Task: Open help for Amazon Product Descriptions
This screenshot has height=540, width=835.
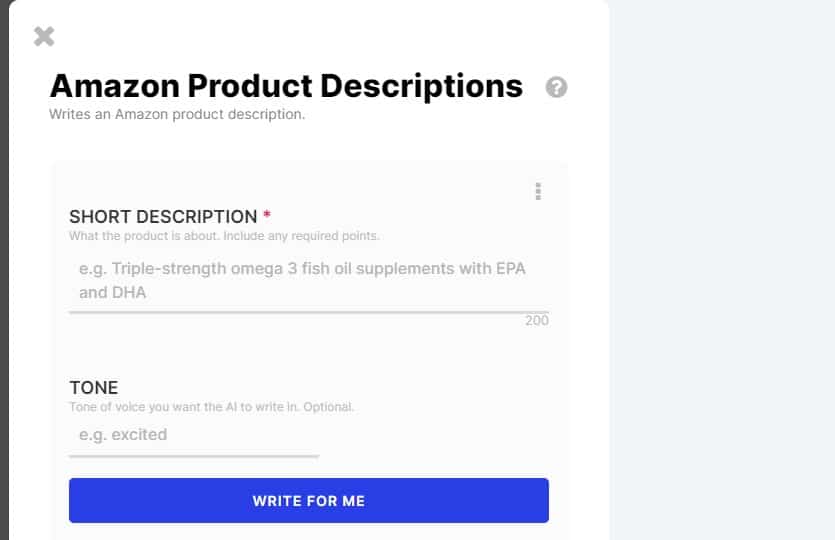Action: point(556,87)
